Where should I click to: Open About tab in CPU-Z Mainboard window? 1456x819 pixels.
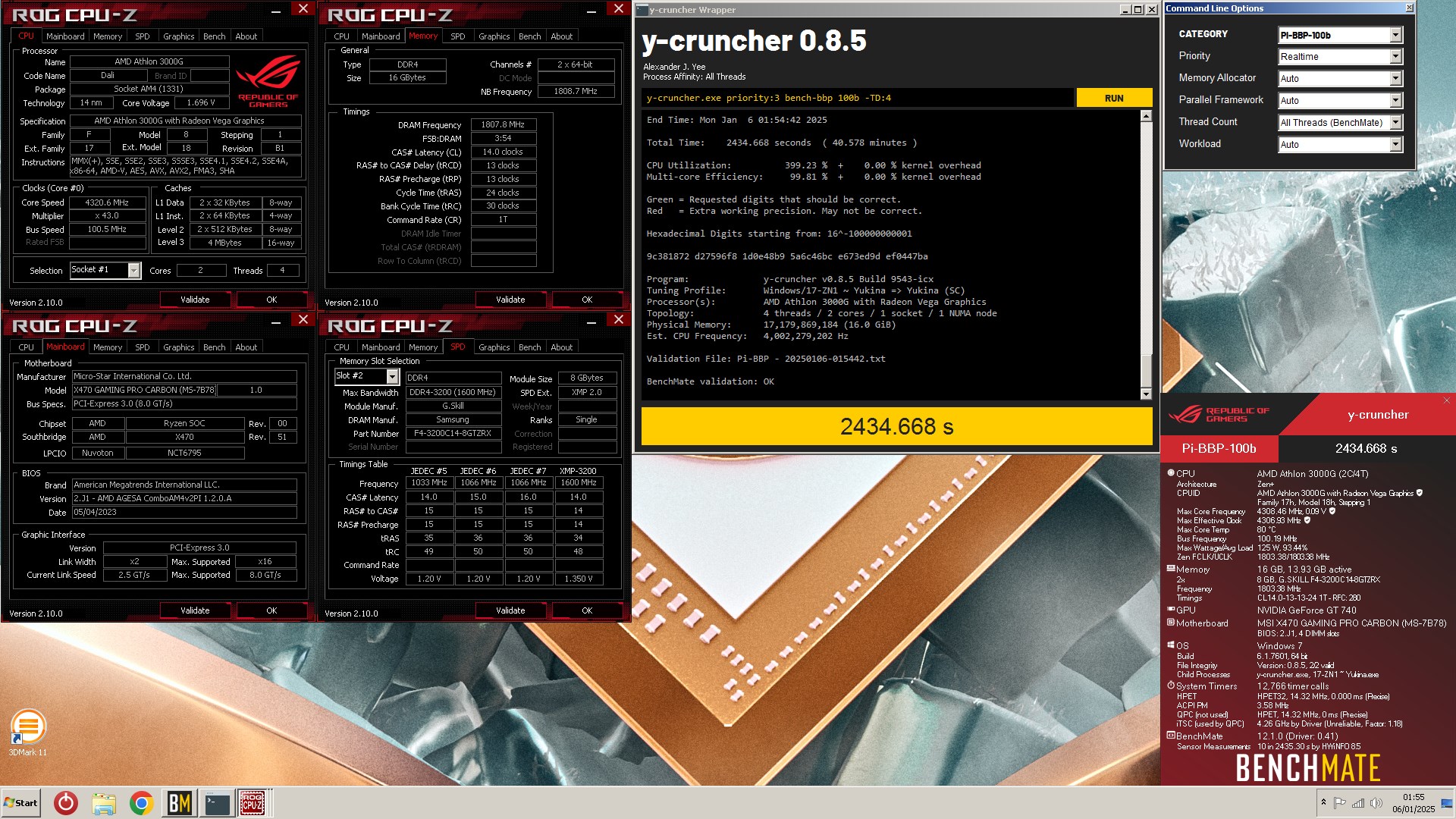click(x=246, y=347)
